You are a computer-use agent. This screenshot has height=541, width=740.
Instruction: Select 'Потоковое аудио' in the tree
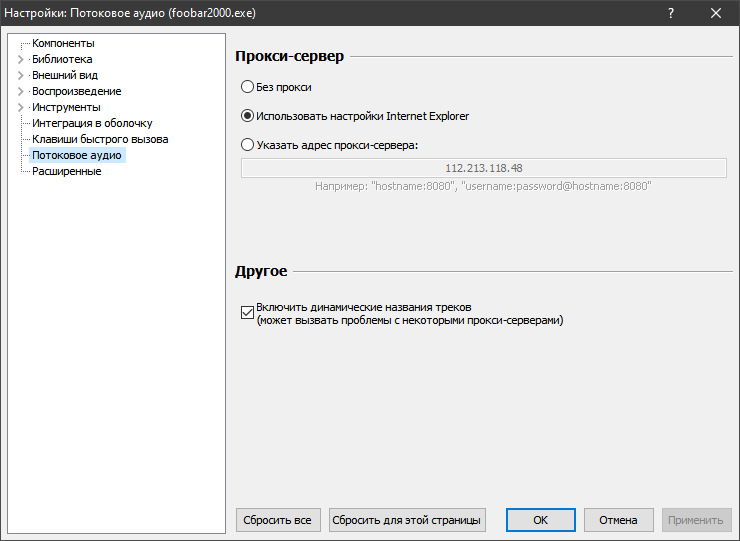click(x=77, y=156)
